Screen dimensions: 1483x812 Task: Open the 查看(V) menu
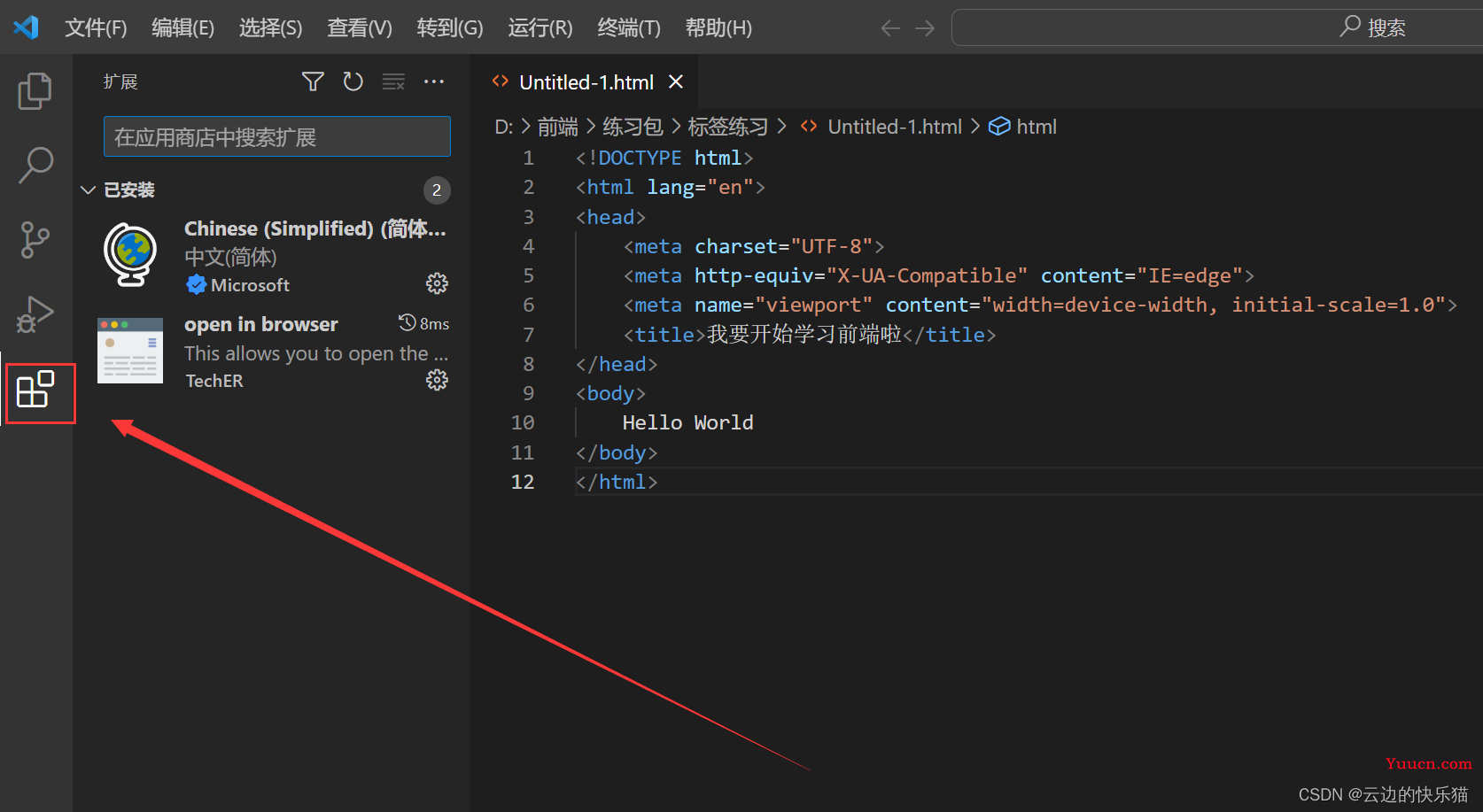(x=359, y=28)
